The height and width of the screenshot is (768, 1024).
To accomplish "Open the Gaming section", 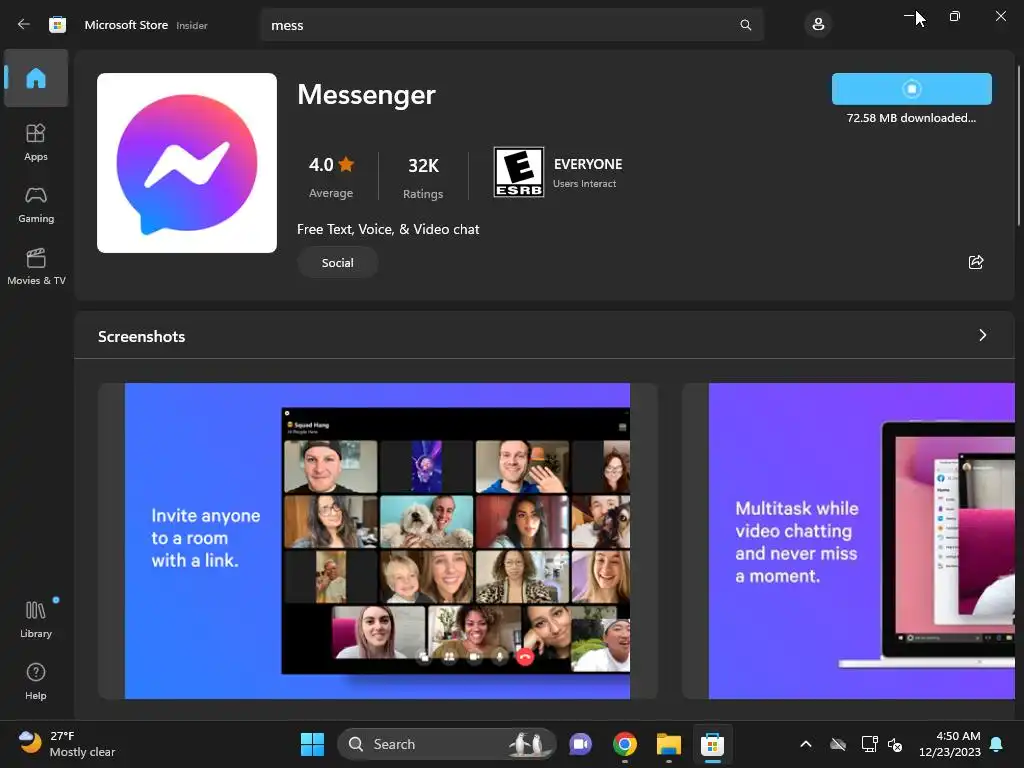I will (36, 204).
